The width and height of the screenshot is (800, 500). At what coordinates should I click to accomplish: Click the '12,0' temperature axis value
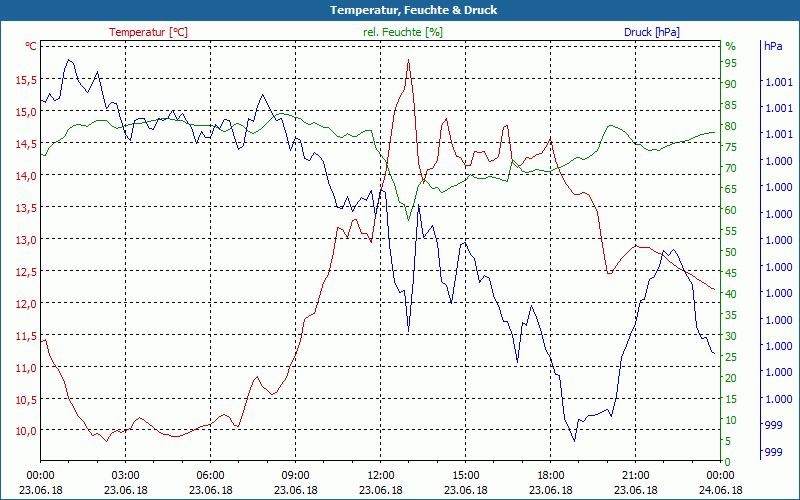(x=27, y=304)
